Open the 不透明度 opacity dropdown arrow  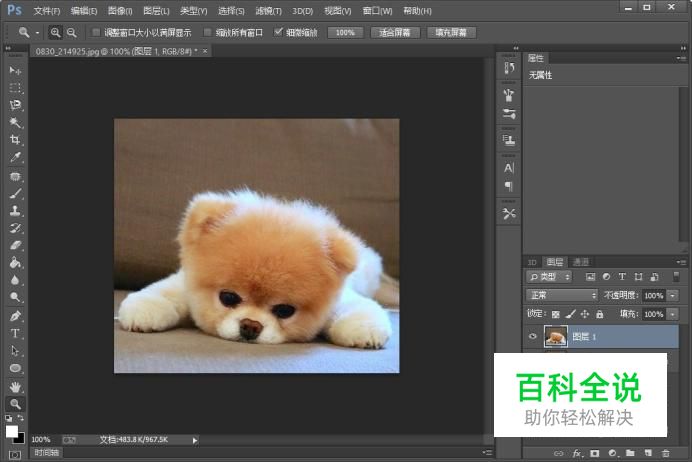pos(672,296)
